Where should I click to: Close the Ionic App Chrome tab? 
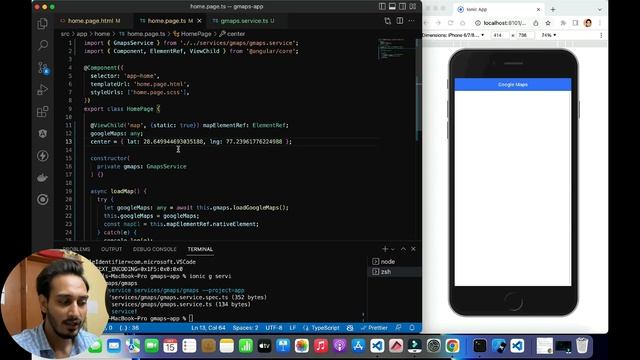[x=538, y=9]
